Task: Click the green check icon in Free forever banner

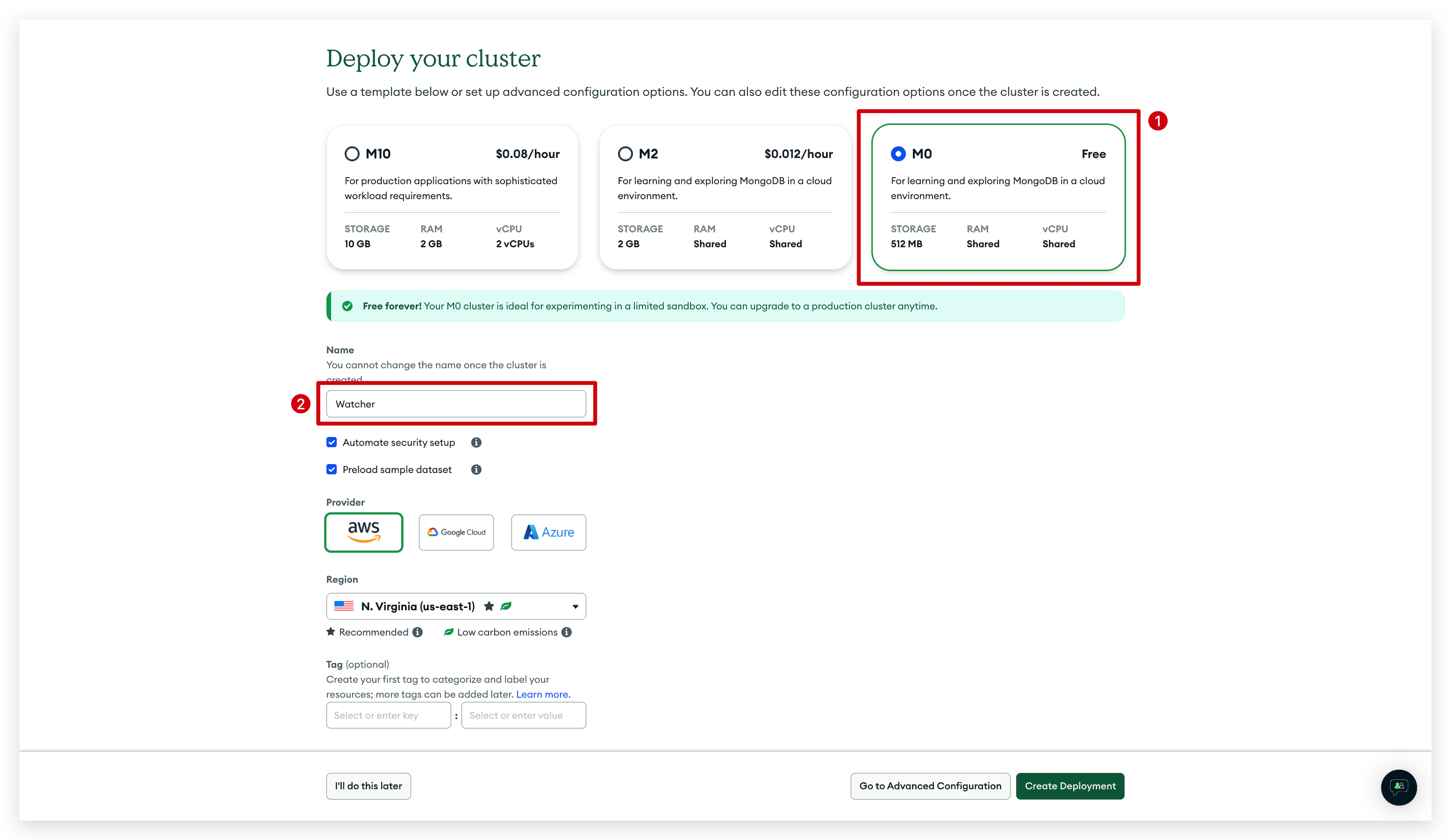Action: 347,306
